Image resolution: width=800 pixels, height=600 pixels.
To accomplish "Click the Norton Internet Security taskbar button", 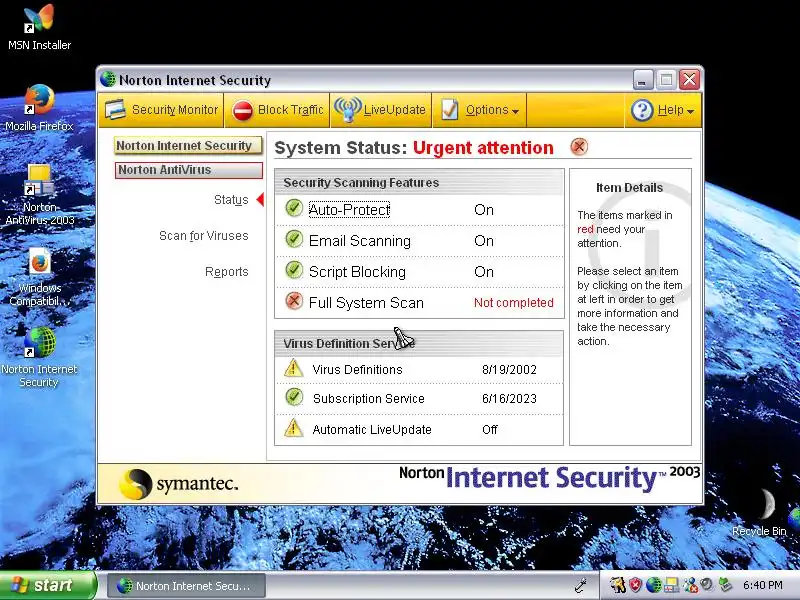I will (x=187, y=586).
